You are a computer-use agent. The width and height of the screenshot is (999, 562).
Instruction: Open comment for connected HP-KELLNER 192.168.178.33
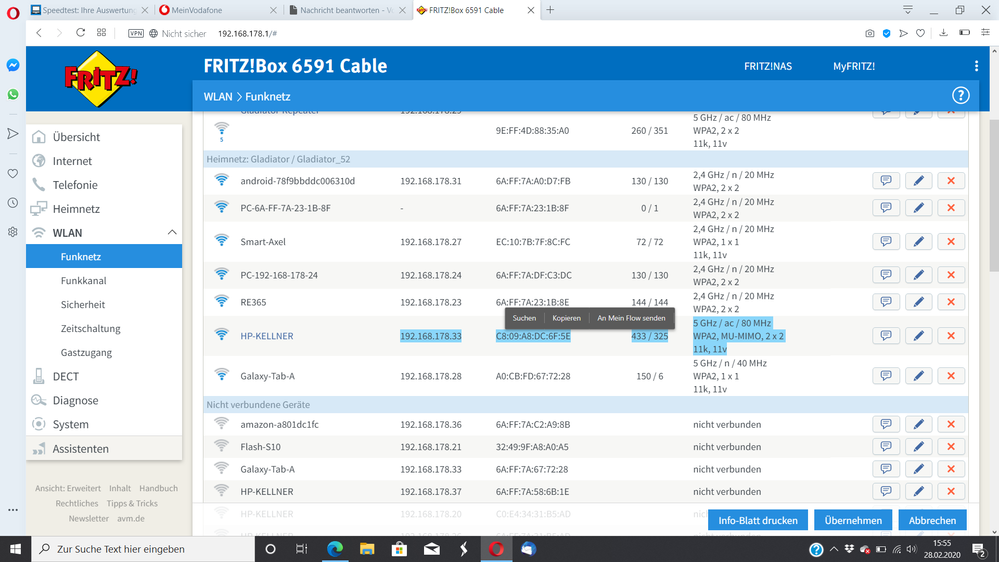pyautogui.click(x=886, y=336)
